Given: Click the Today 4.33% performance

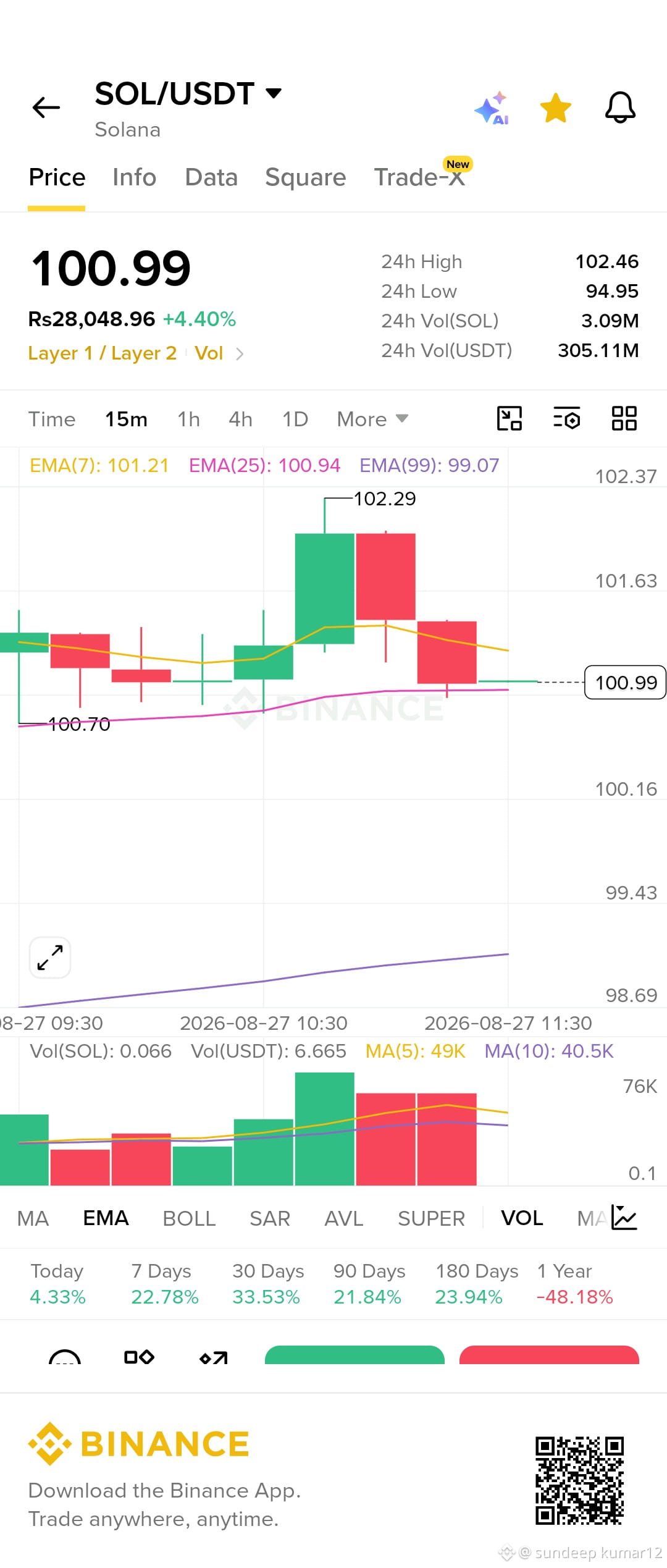Looking at the screenshot, I should [x=57, y=1284].
